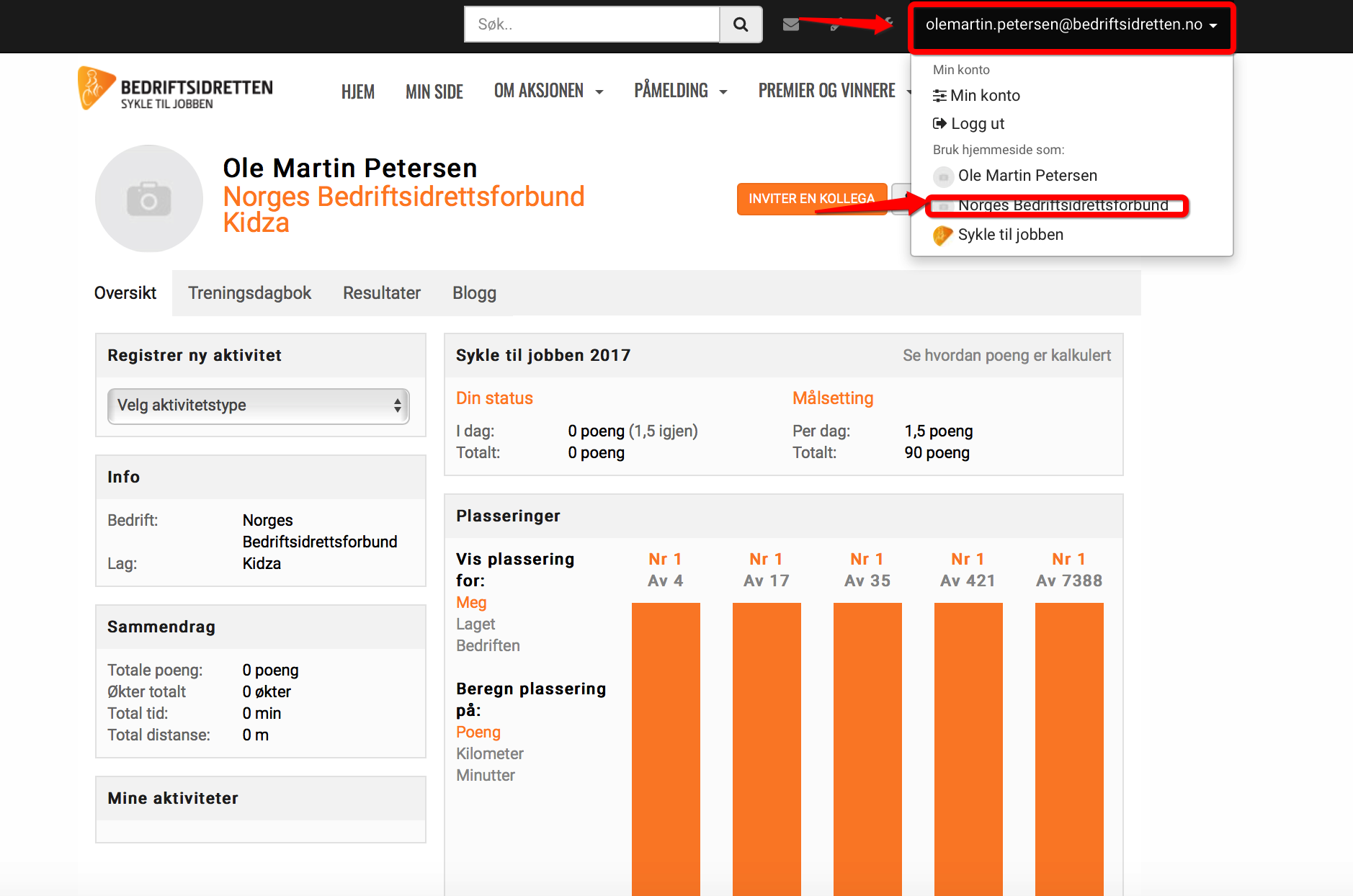Choose Logg ut from the account menu
The image size is (1353, 896).
coord(978,124)
